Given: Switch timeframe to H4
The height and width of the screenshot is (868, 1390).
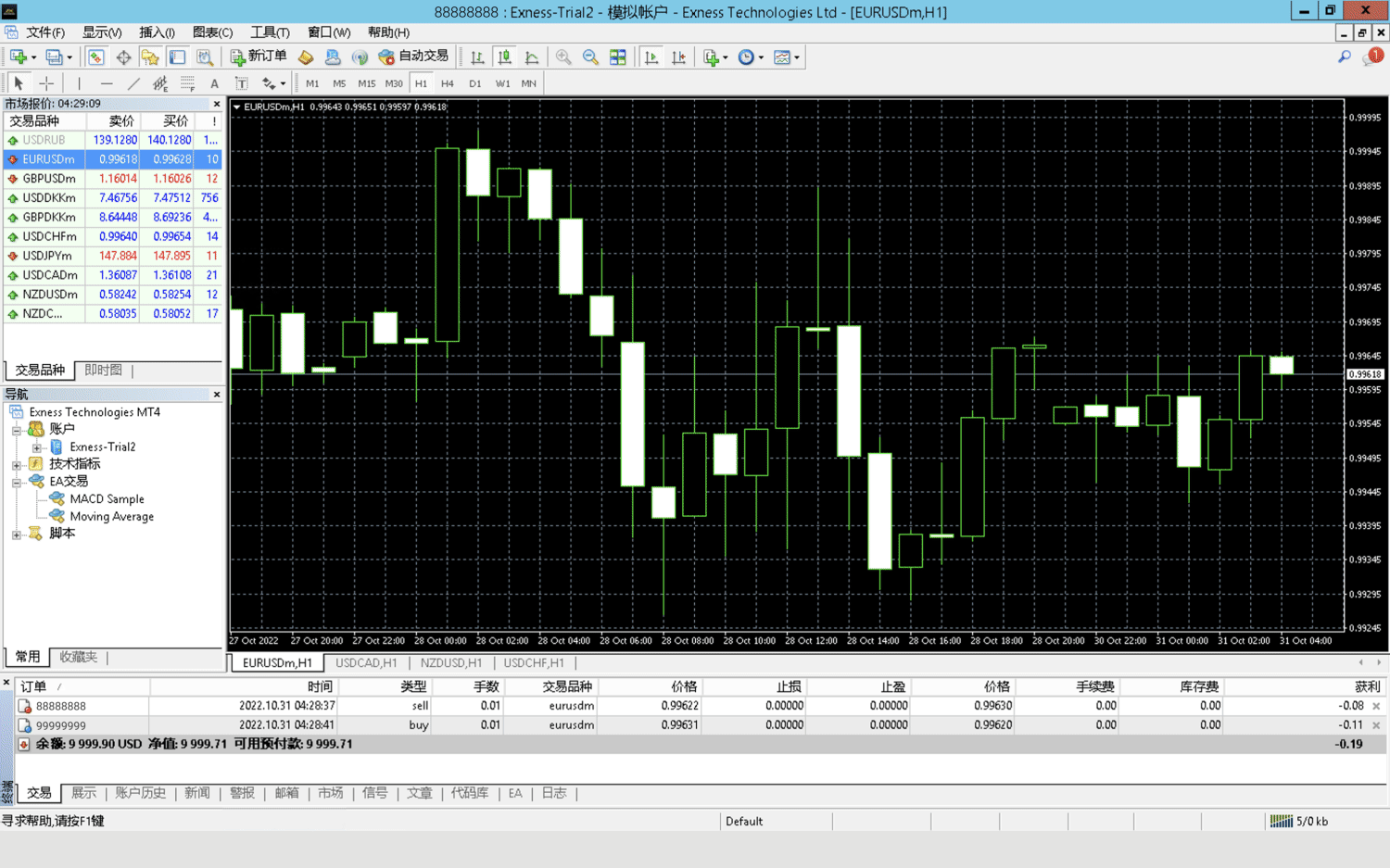Looking at the screenshot, I should pyautogui.click(x=448, y=83).
